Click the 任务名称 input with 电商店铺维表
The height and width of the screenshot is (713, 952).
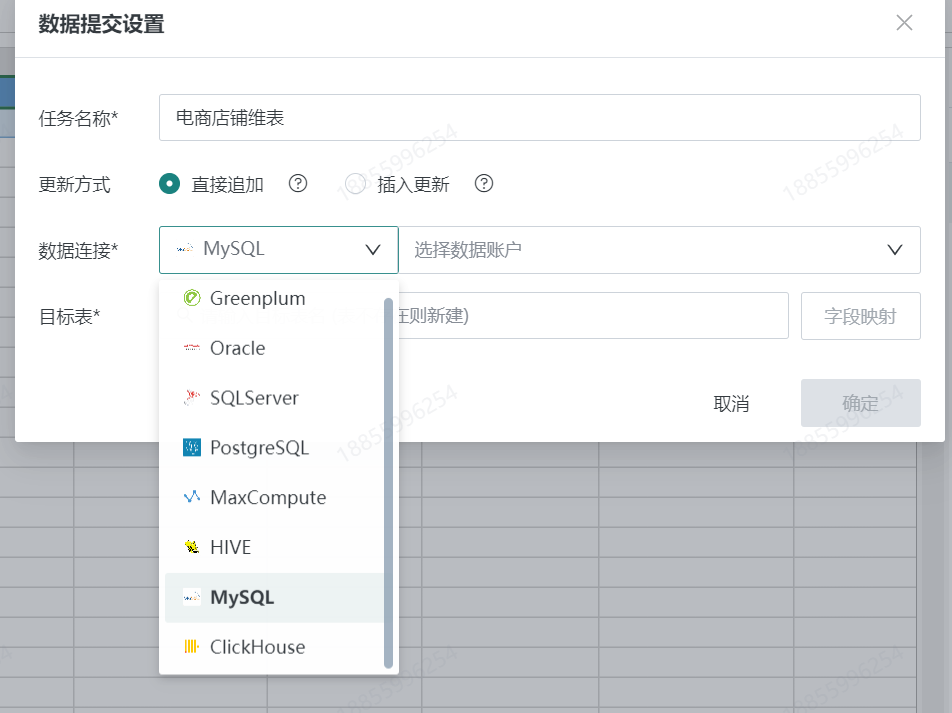click(540, 117)
